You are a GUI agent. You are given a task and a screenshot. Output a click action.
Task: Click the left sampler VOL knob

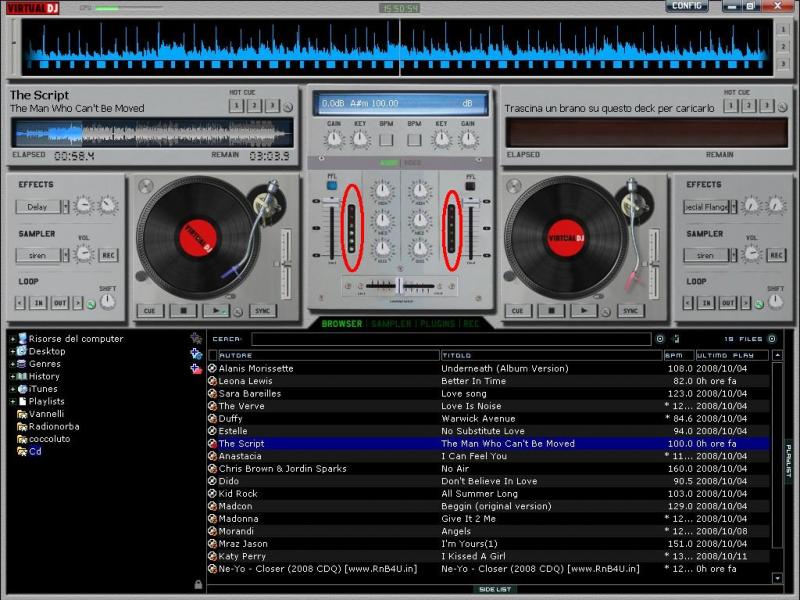point(84,254)
